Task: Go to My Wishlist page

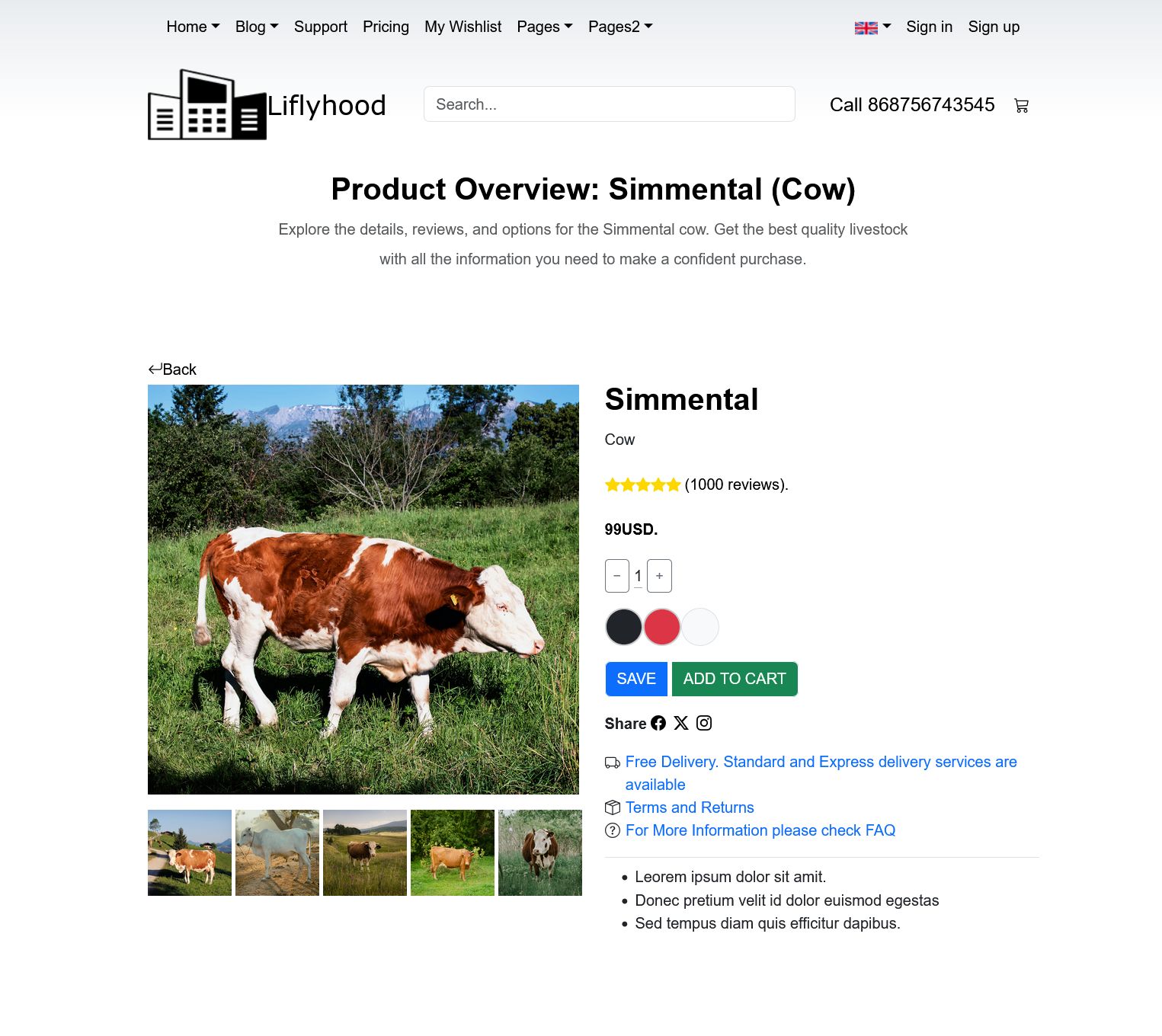Action: (x=463, y=27)
